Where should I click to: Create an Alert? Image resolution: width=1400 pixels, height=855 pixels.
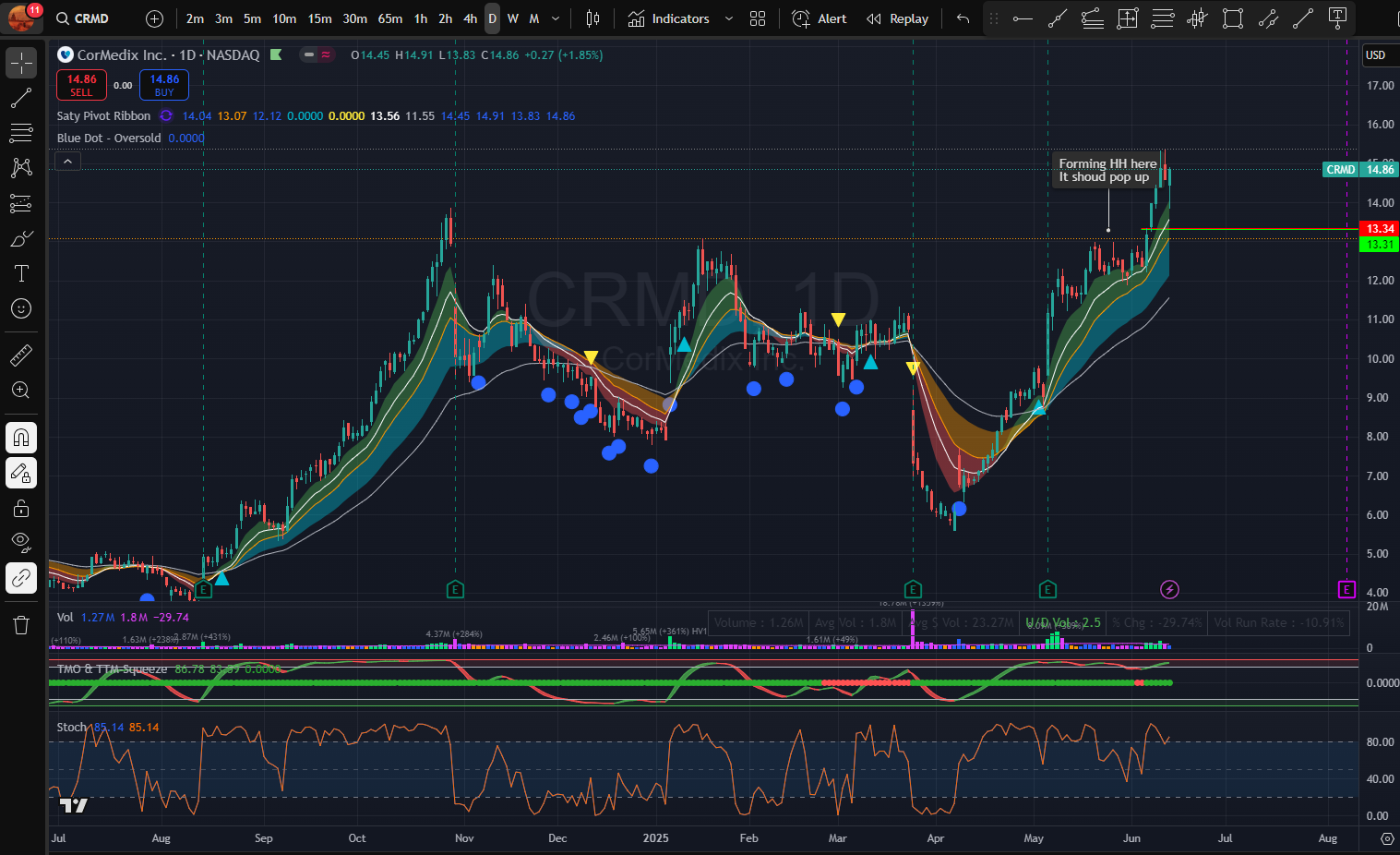coord(820,18)
